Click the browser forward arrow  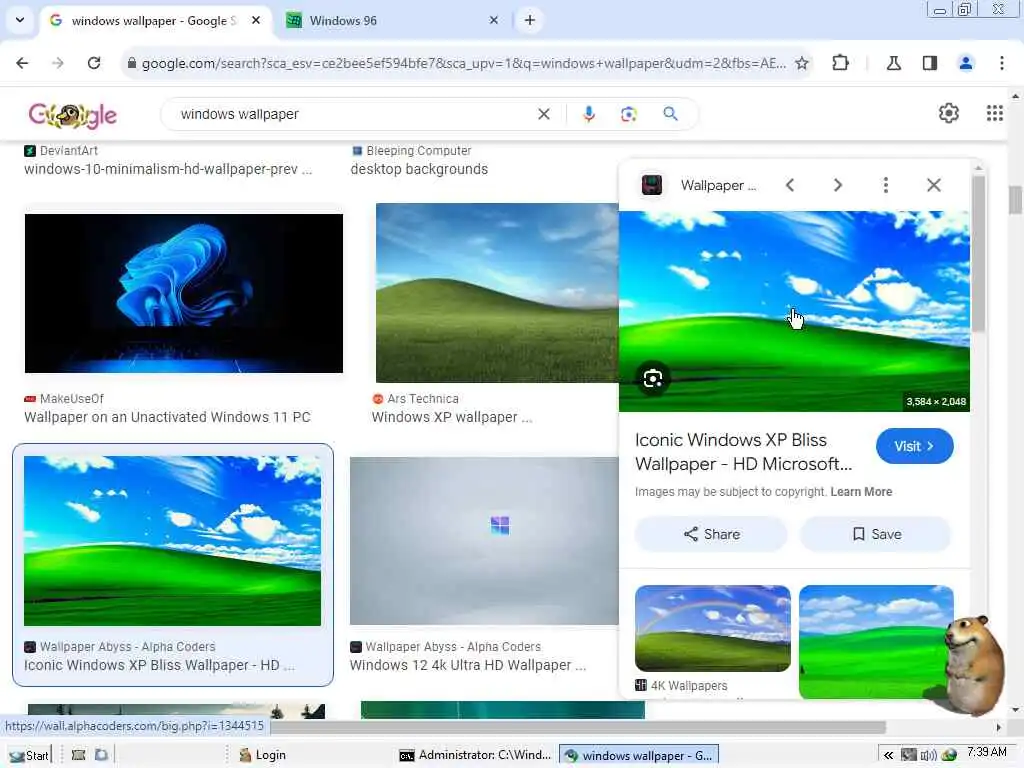pos(57,63)
